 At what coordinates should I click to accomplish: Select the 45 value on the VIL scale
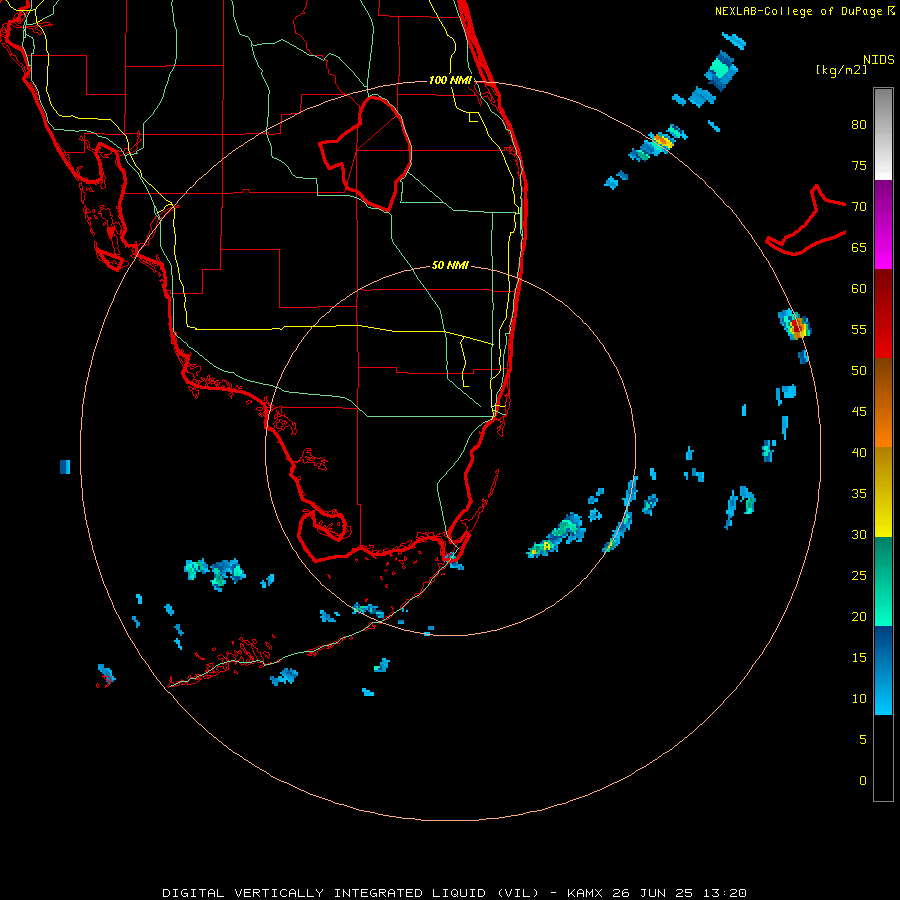[859, 412]
